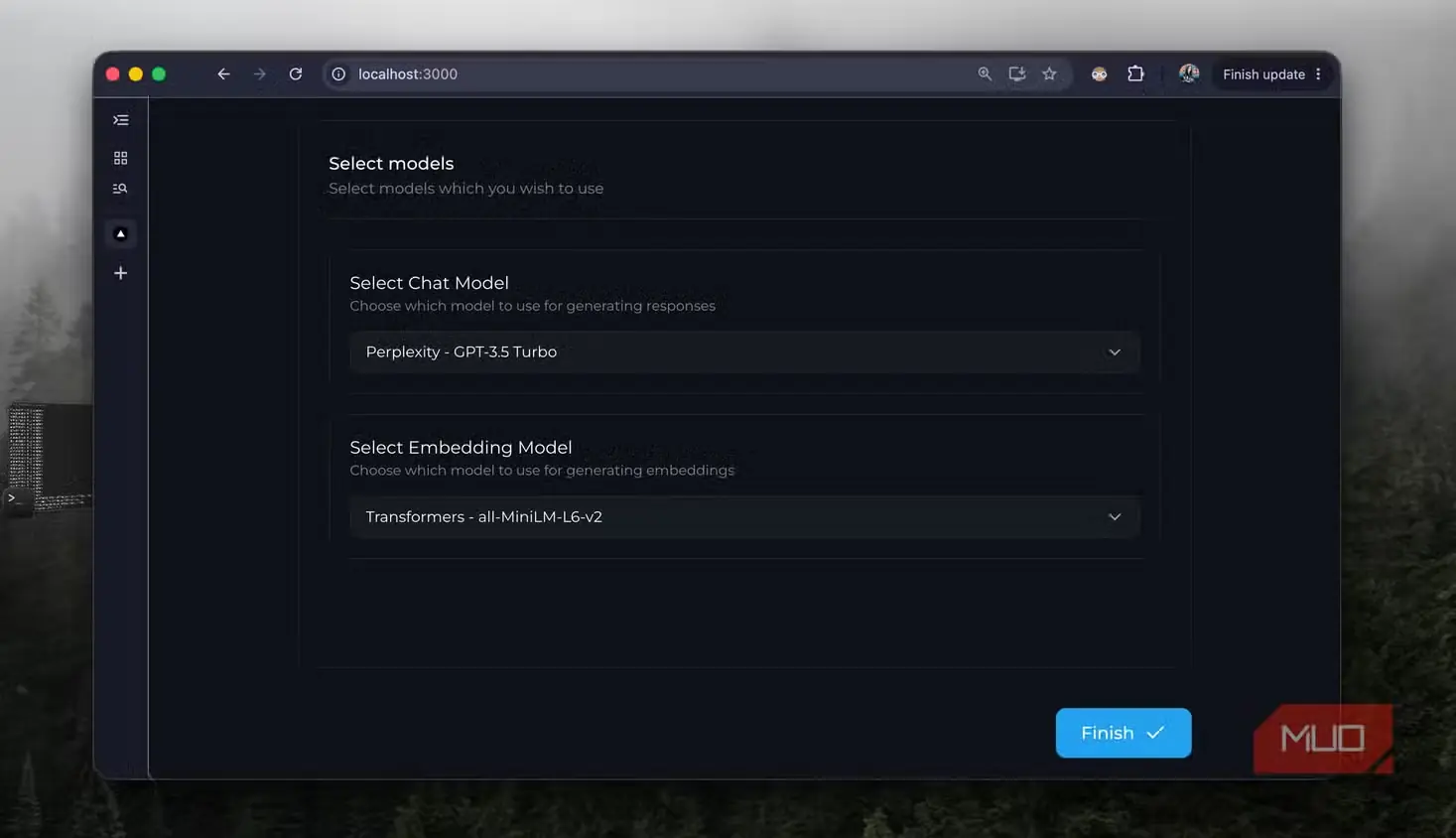Reload the localhost page
The width and height of the screenshot is (1456, 838).
click(296, 74)
